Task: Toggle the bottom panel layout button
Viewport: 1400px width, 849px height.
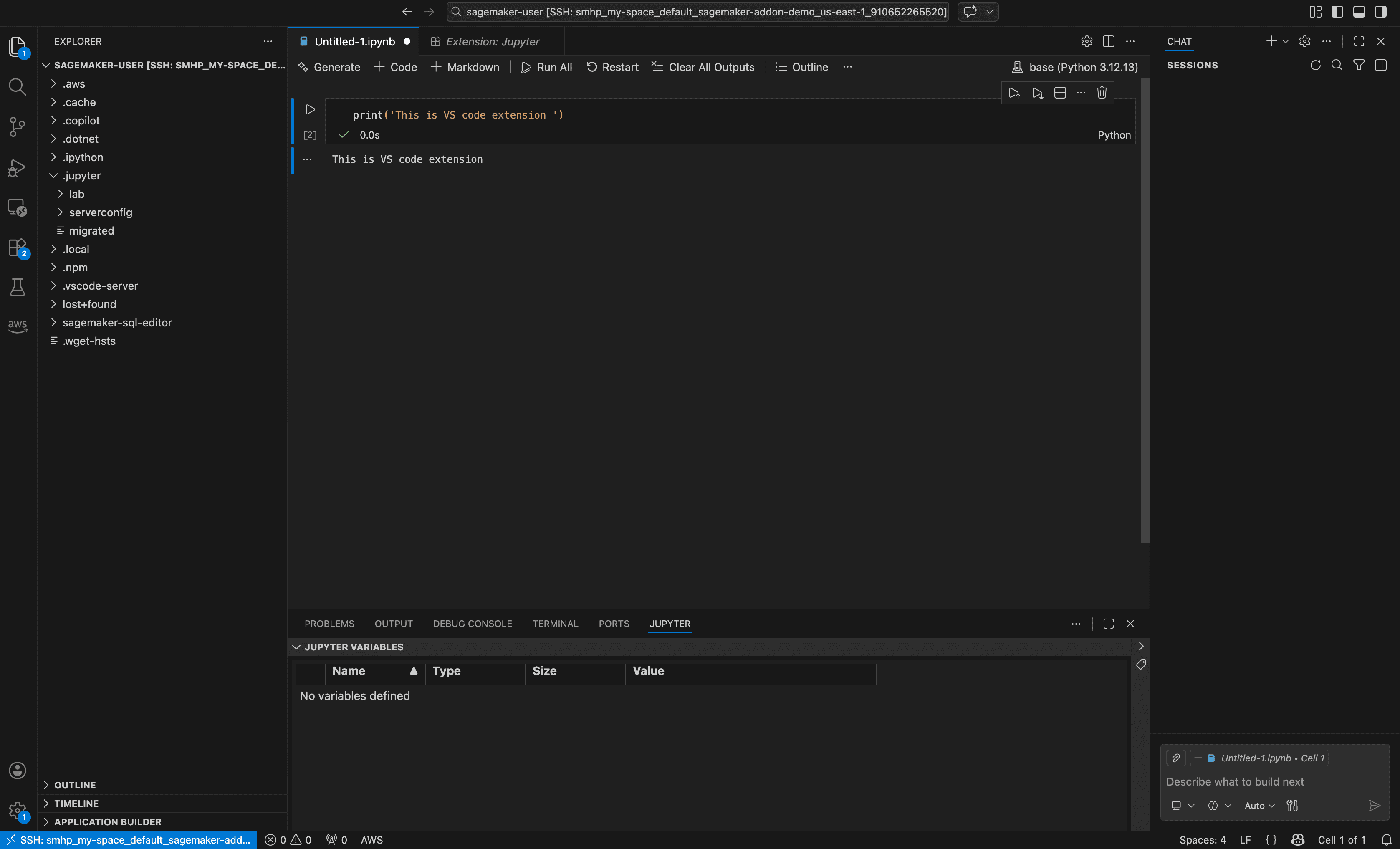Action: (1359, 11)
